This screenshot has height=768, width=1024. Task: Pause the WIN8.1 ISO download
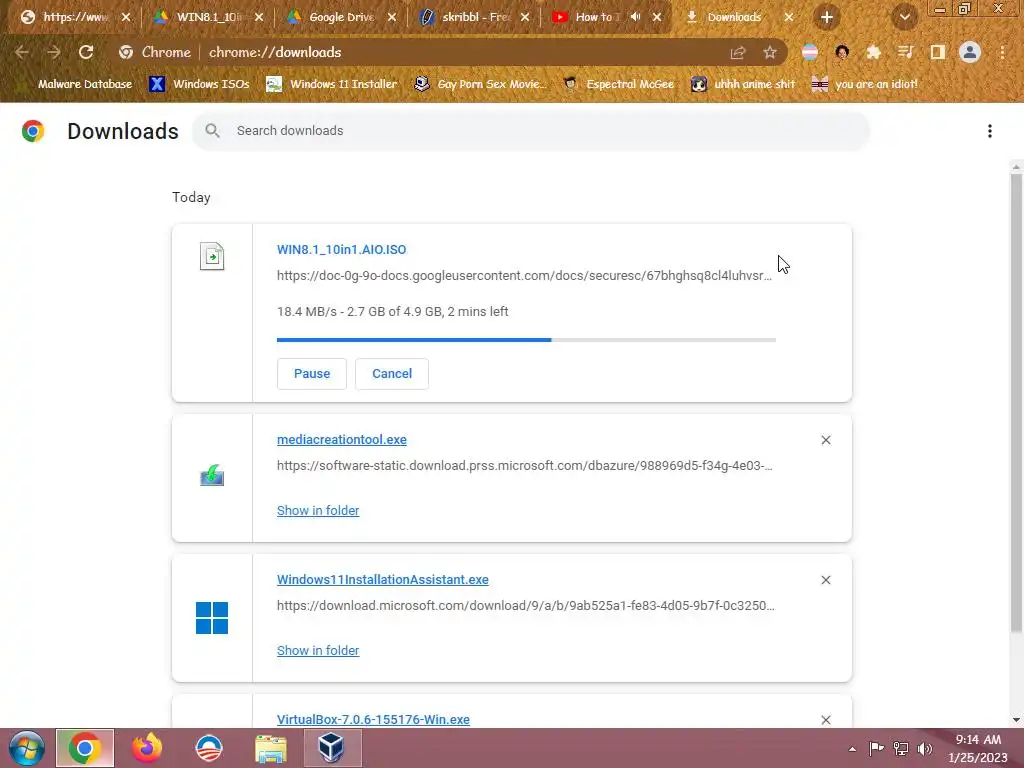click(312, 374)
